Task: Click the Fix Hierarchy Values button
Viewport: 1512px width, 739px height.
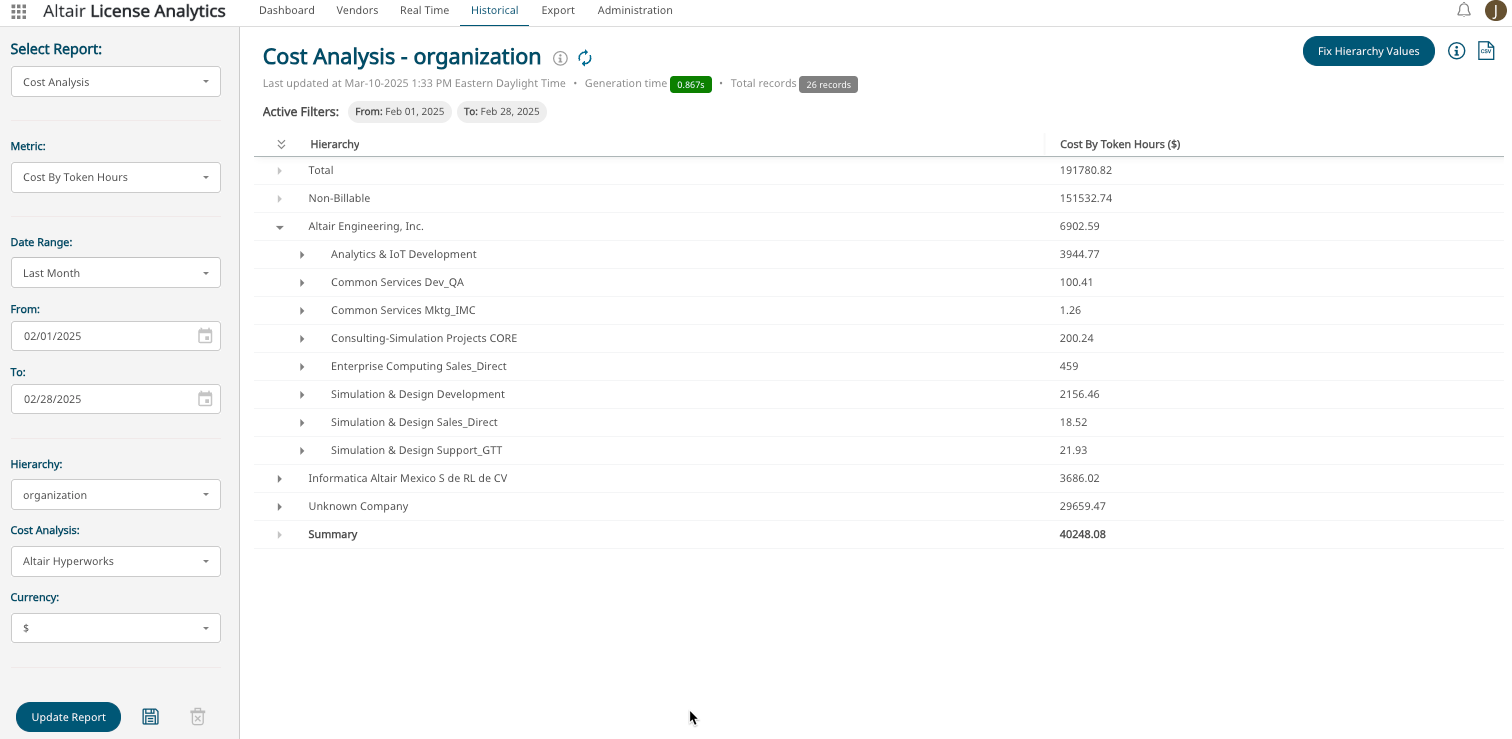Action: click(1368, 51)
